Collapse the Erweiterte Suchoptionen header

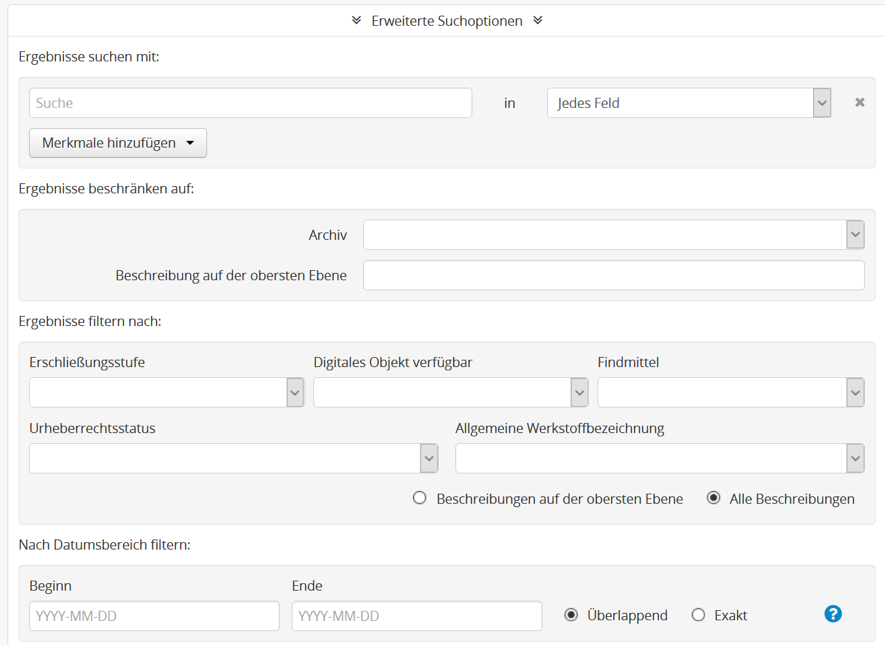point(447,20)
